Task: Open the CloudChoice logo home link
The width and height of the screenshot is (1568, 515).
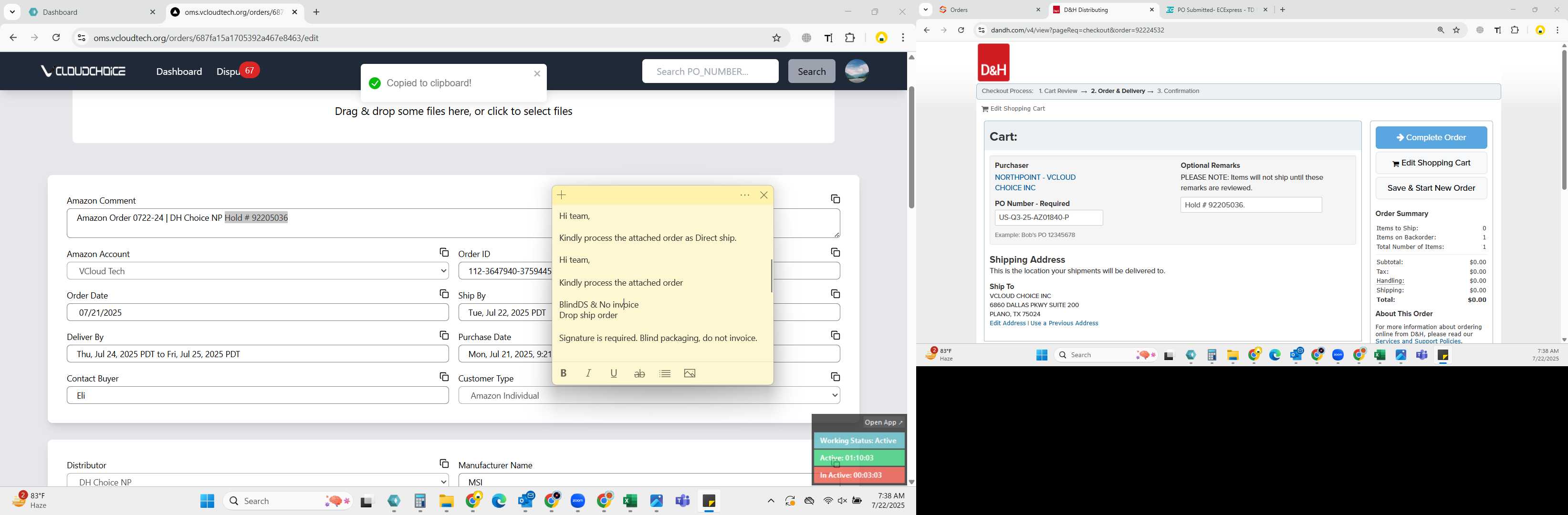Action: pos(84,71)
